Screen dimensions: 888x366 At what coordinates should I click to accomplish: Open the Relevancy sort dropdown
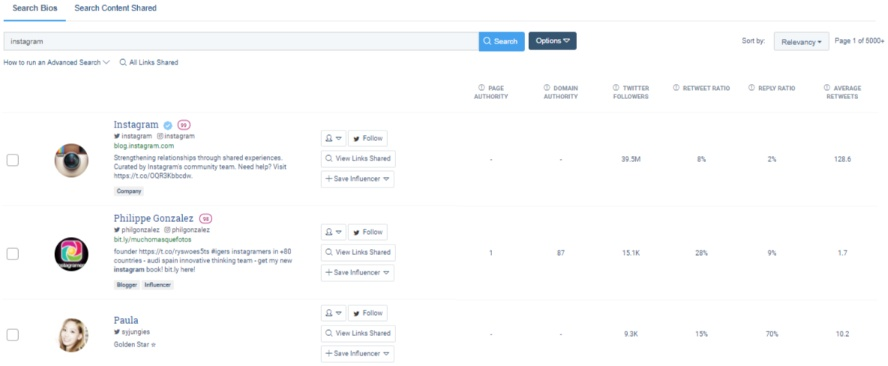click(x=801, y=42)
